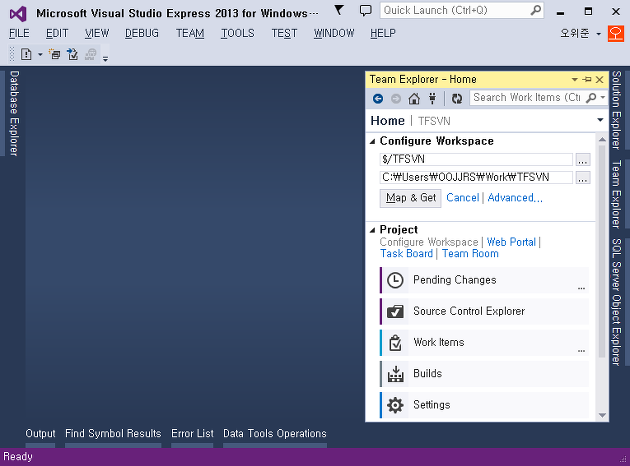This screenshot has width=630, height=466.
Task: Click the Open File toolbar icon
Action: click(54, 54)
